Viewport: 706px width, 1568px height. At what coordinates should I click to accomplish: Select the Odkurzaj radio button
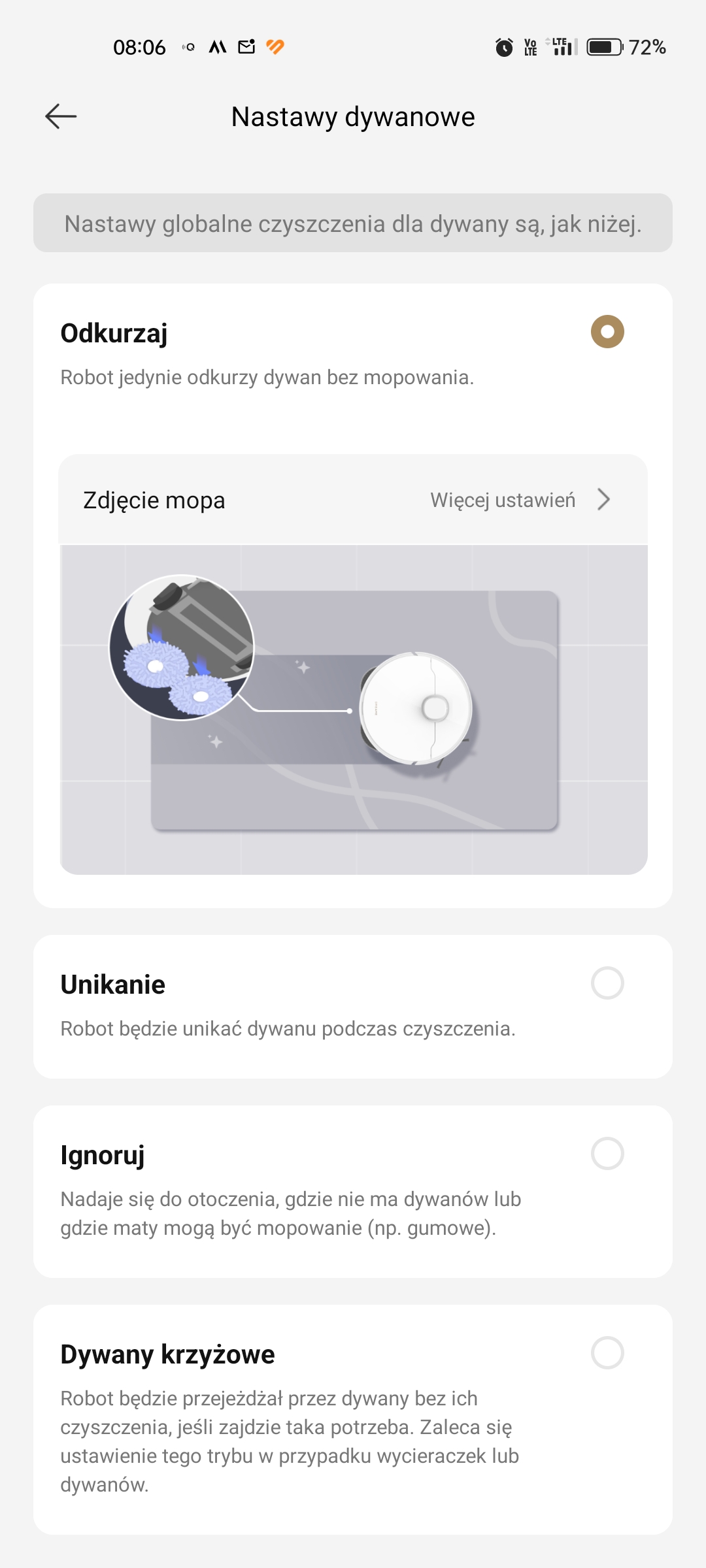pyautogui.click(x=607, y=331)
